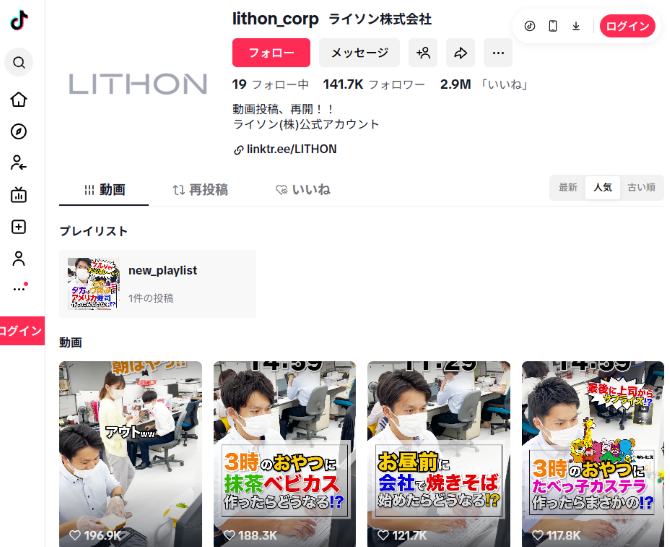The height and width of the screenshot is (547, 670).
Task: Open the linktr.ee/LITHON link
Action: [x=291, y=149]
